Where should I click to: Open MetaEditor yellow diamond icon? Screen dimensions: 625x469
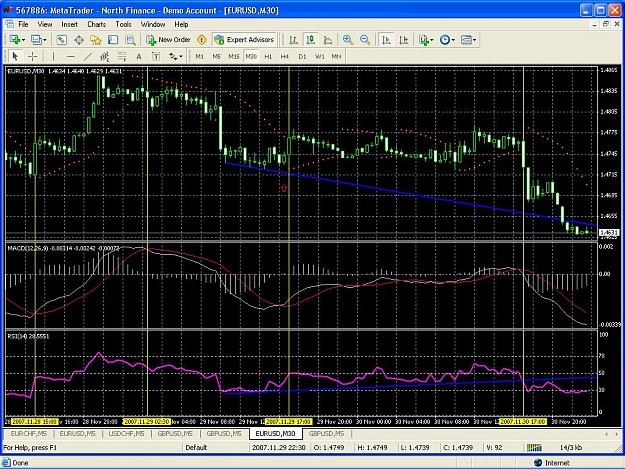202,39
